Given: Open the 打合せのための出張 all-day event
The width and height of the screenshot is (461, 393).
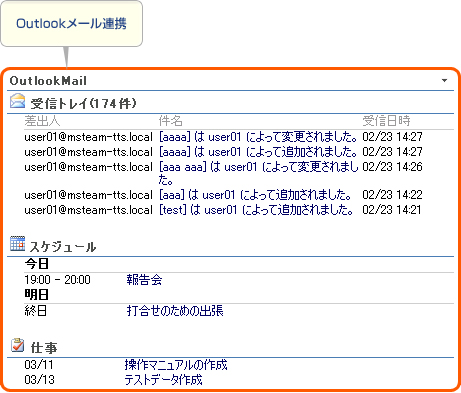Looking at the screenshot, I should coord(175,311).
